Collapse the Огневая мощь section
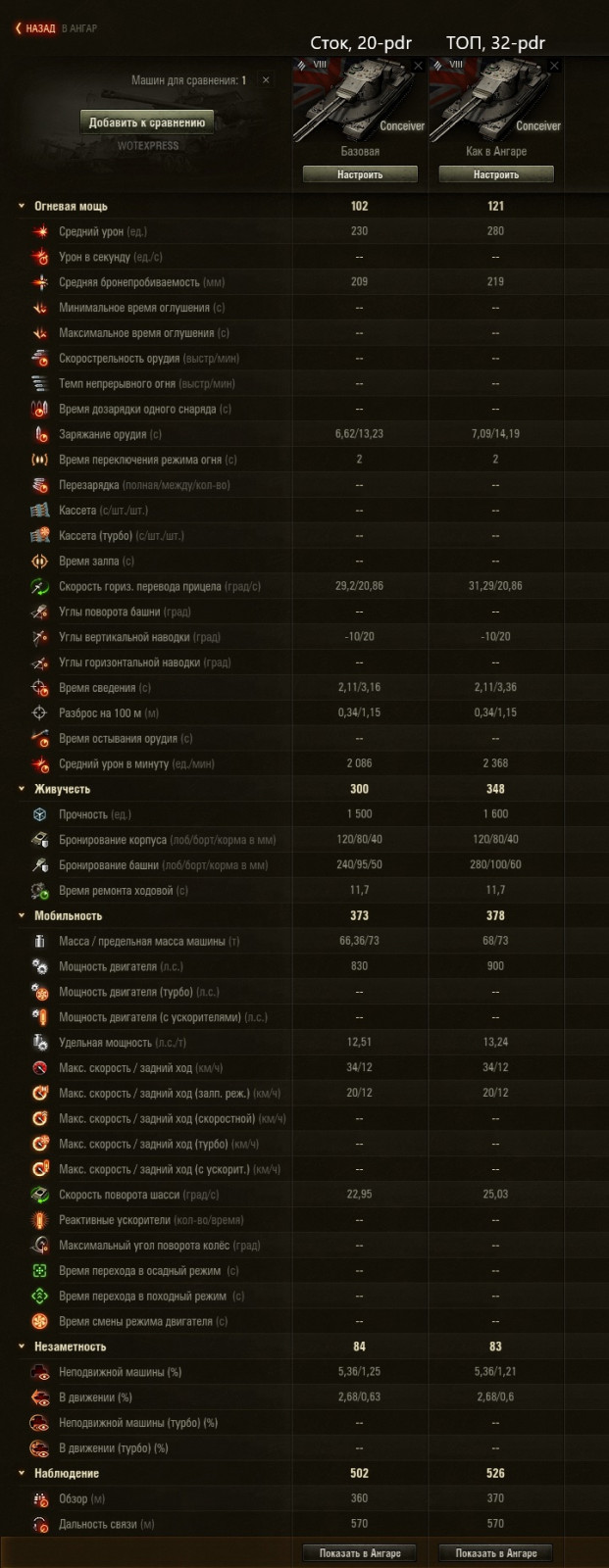The width and height of the screenshot is (609, 1568). pyautogui.click(x=22, y=207)
